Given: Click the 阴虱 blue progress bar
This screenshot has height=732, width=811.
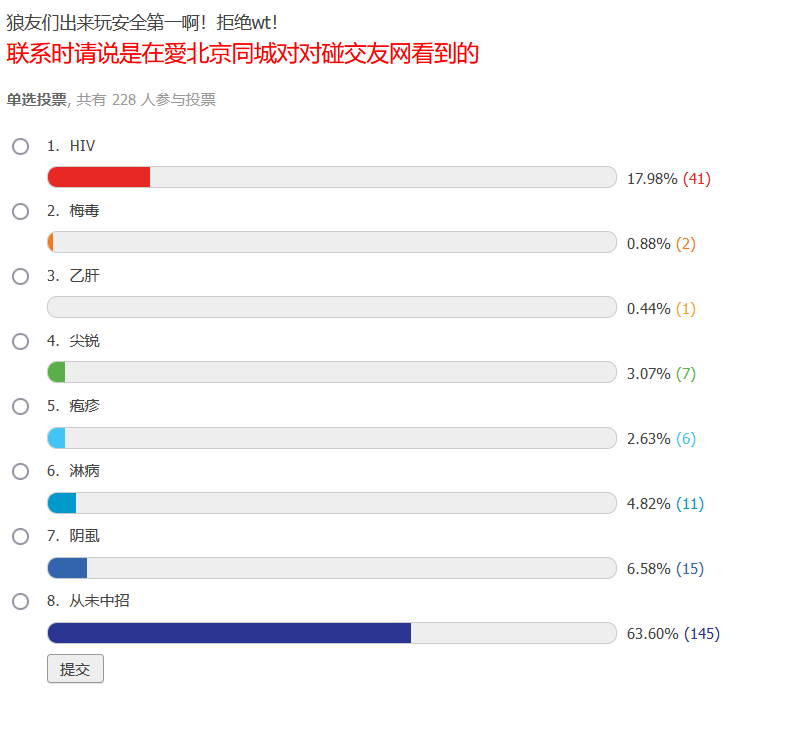Looking at the screenshot, I should click(67, 568).
